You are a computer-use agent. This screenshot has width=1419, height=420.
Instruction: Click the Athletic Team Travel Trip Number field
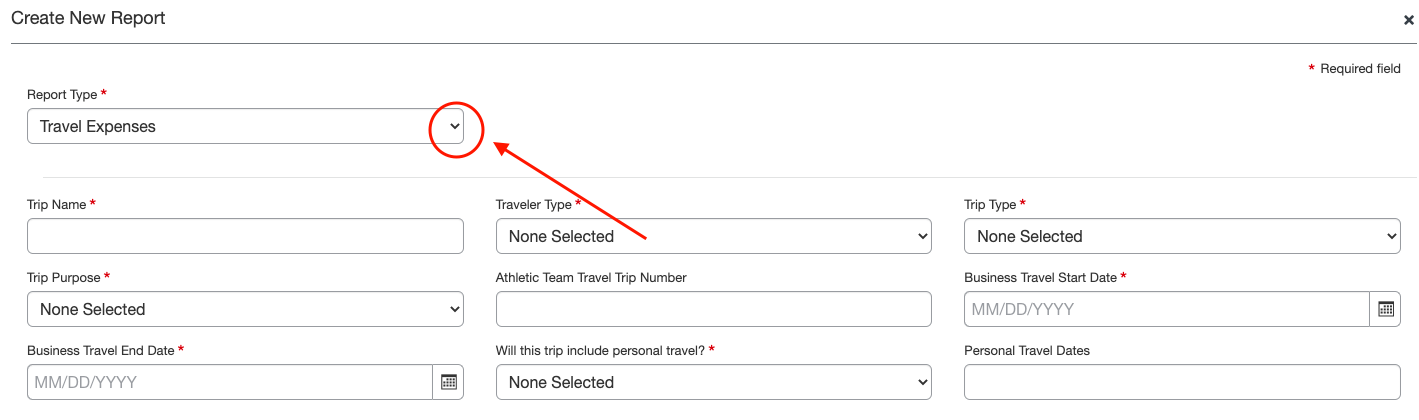click(713, 309)
